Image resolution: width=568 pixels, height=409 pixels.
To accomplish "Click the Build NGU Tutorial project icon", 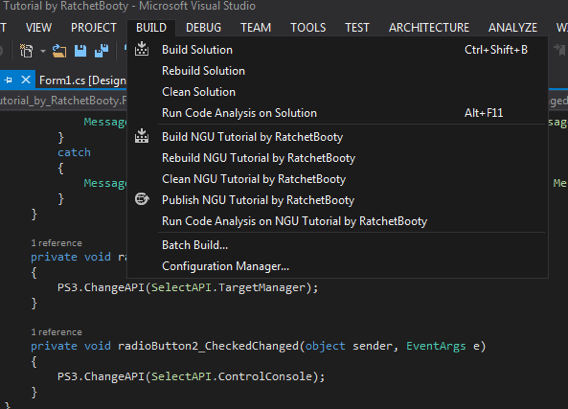I will pos(142,136).
